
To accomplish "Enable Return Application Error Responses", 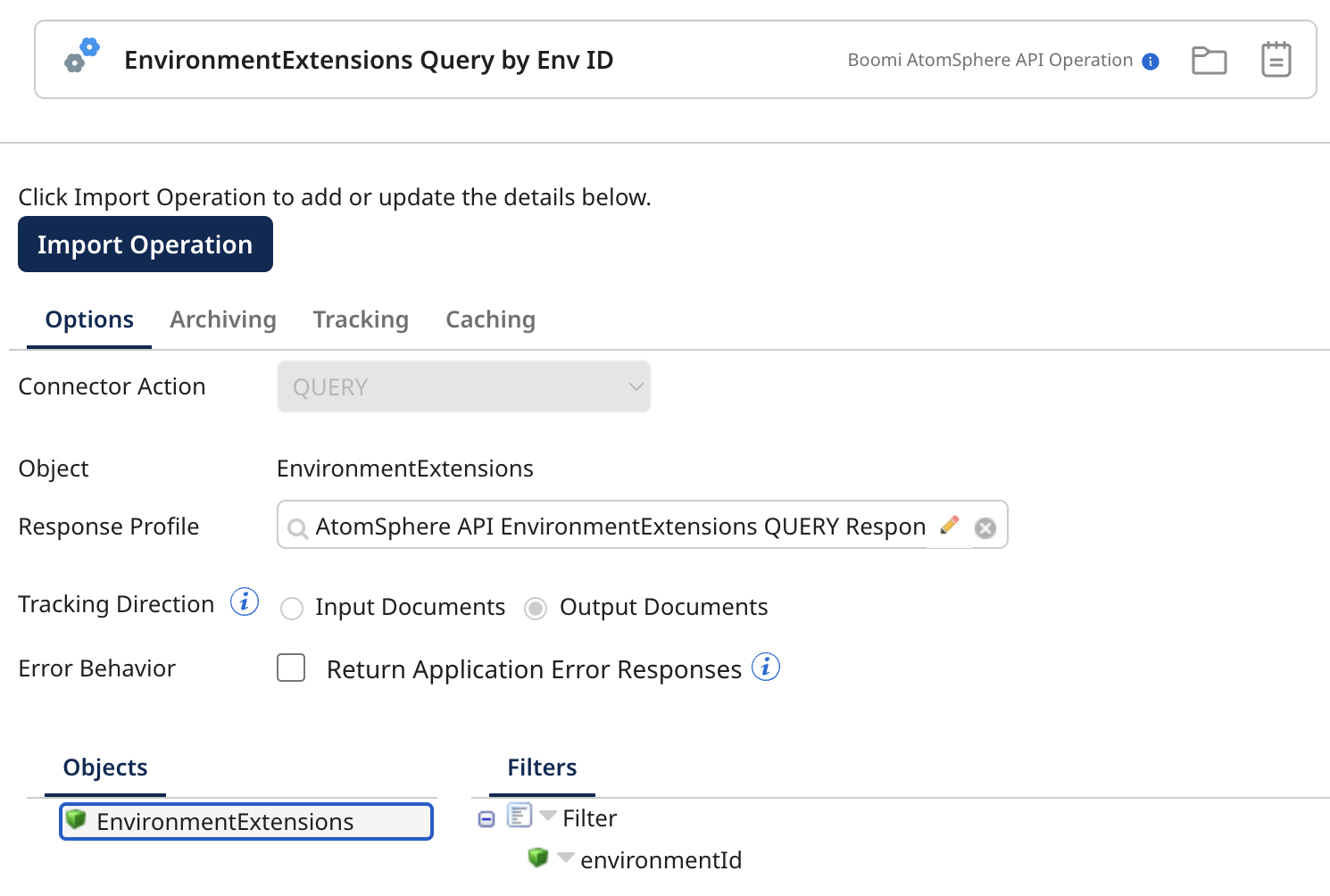I will (x=291, y=668).
